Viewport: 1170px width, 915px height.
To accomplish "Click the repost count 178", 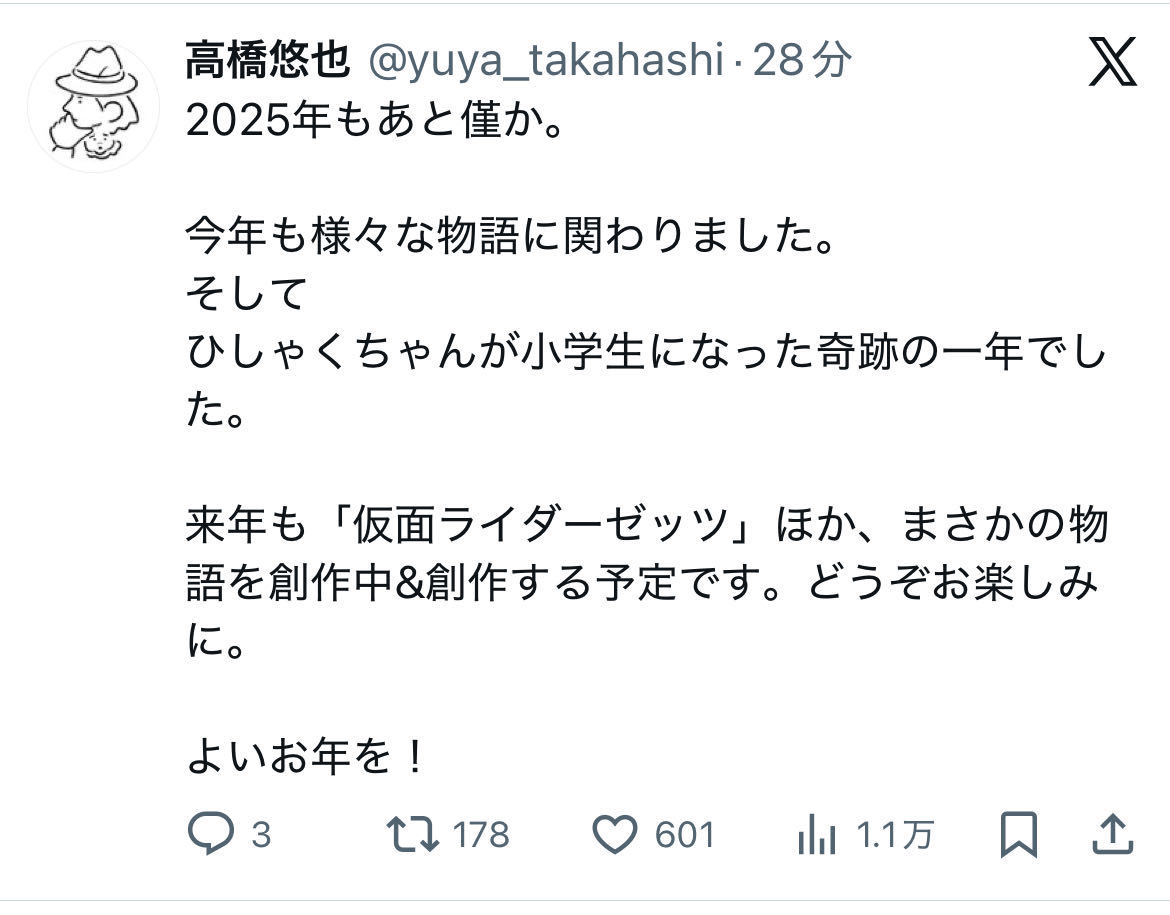I will [x=481, y=835].
